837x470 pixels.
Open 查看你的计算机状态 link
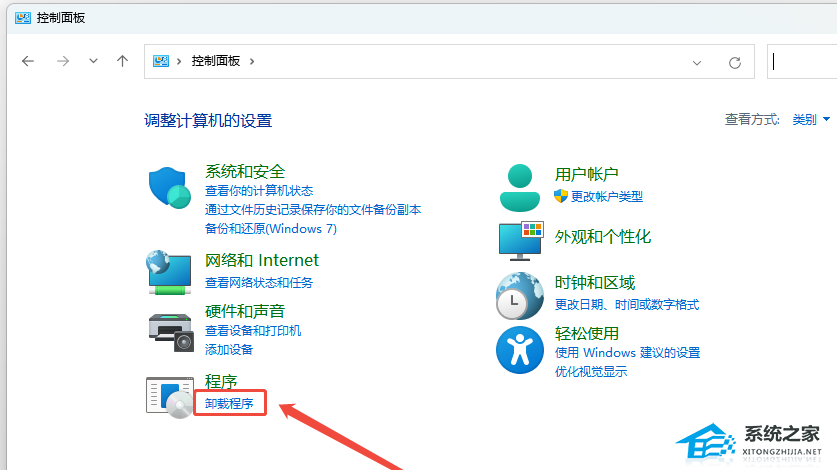tap(259, 191)
